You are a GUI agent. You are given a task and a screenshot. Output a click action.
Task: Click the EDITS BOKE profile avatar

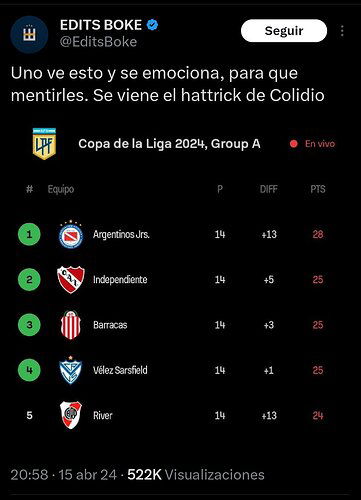(x=29, y=34)
